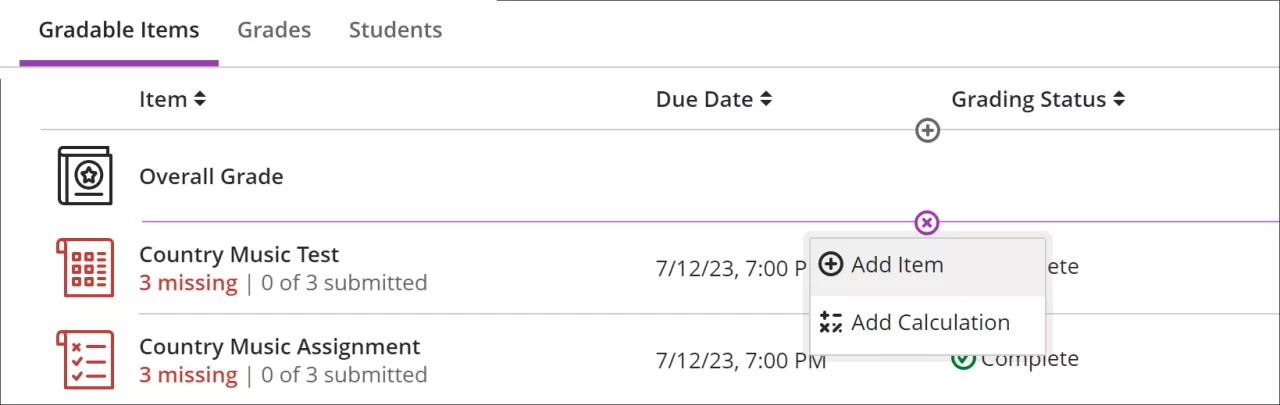Close the add menu with purple X icon
The height and width of the screenshot is (405, 1280).
coord(927,222)
